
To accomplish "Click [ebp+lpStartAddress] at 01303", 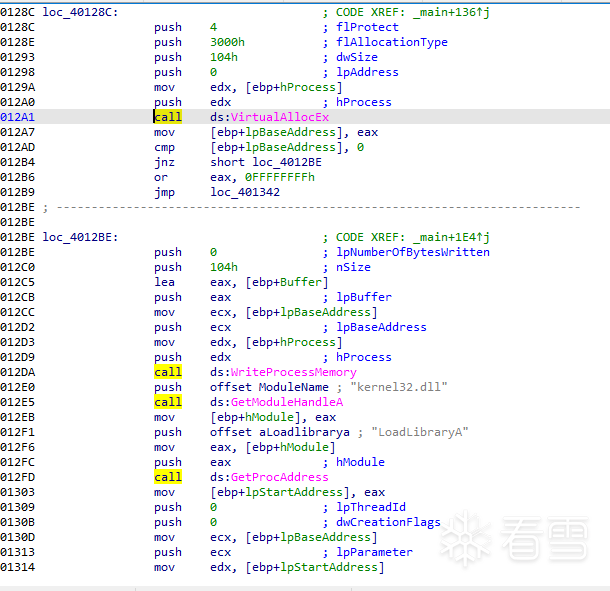I will [x=280, y=492].
